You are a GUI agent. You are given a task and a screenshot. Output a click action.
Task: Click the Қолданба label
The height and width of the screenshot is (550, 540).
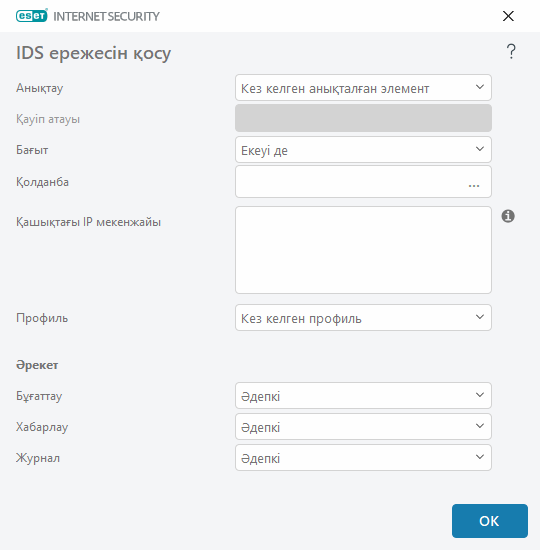pos(42,182)
